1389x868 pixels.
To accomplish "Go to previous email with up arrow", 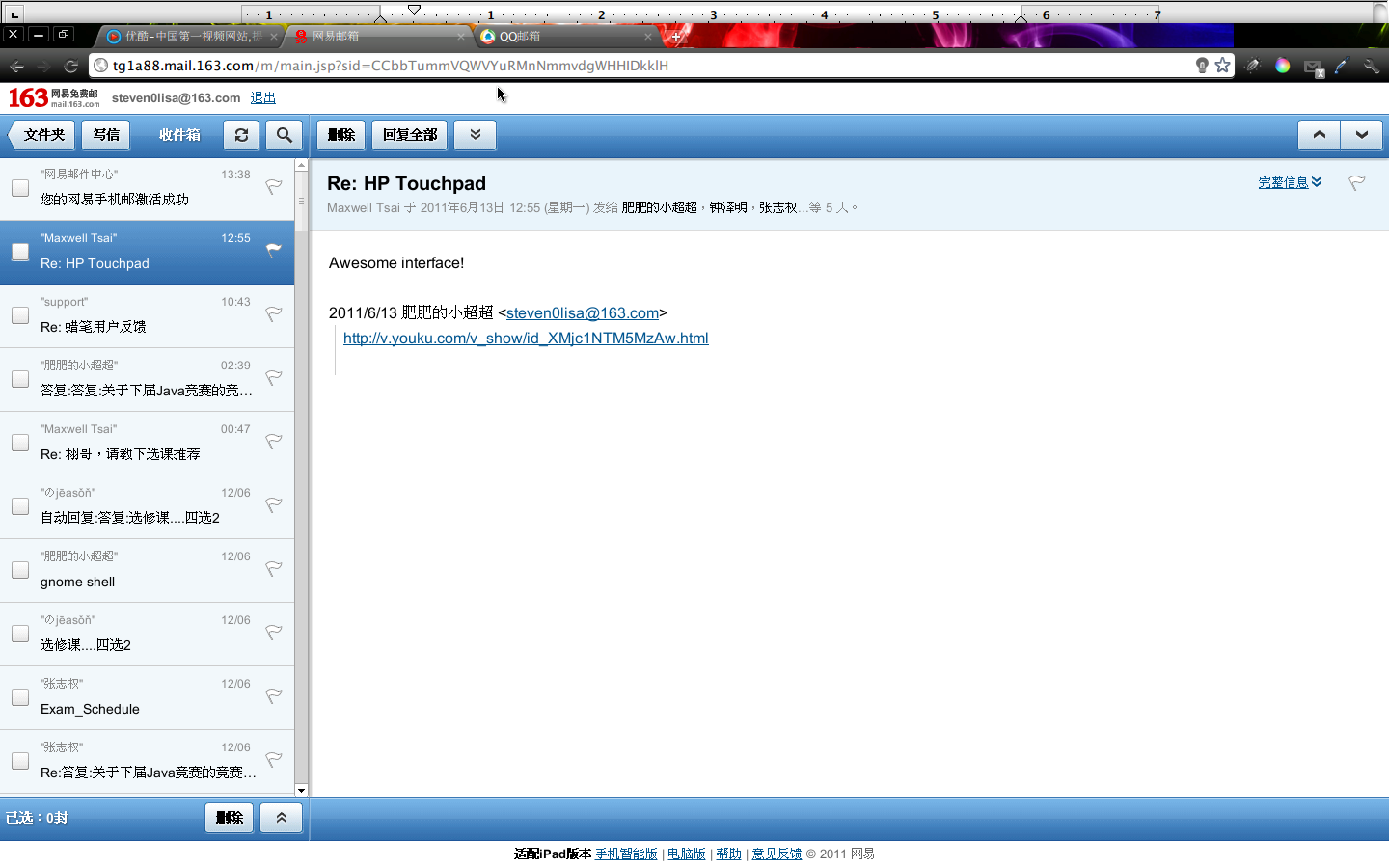I will tap(1319, 135).
